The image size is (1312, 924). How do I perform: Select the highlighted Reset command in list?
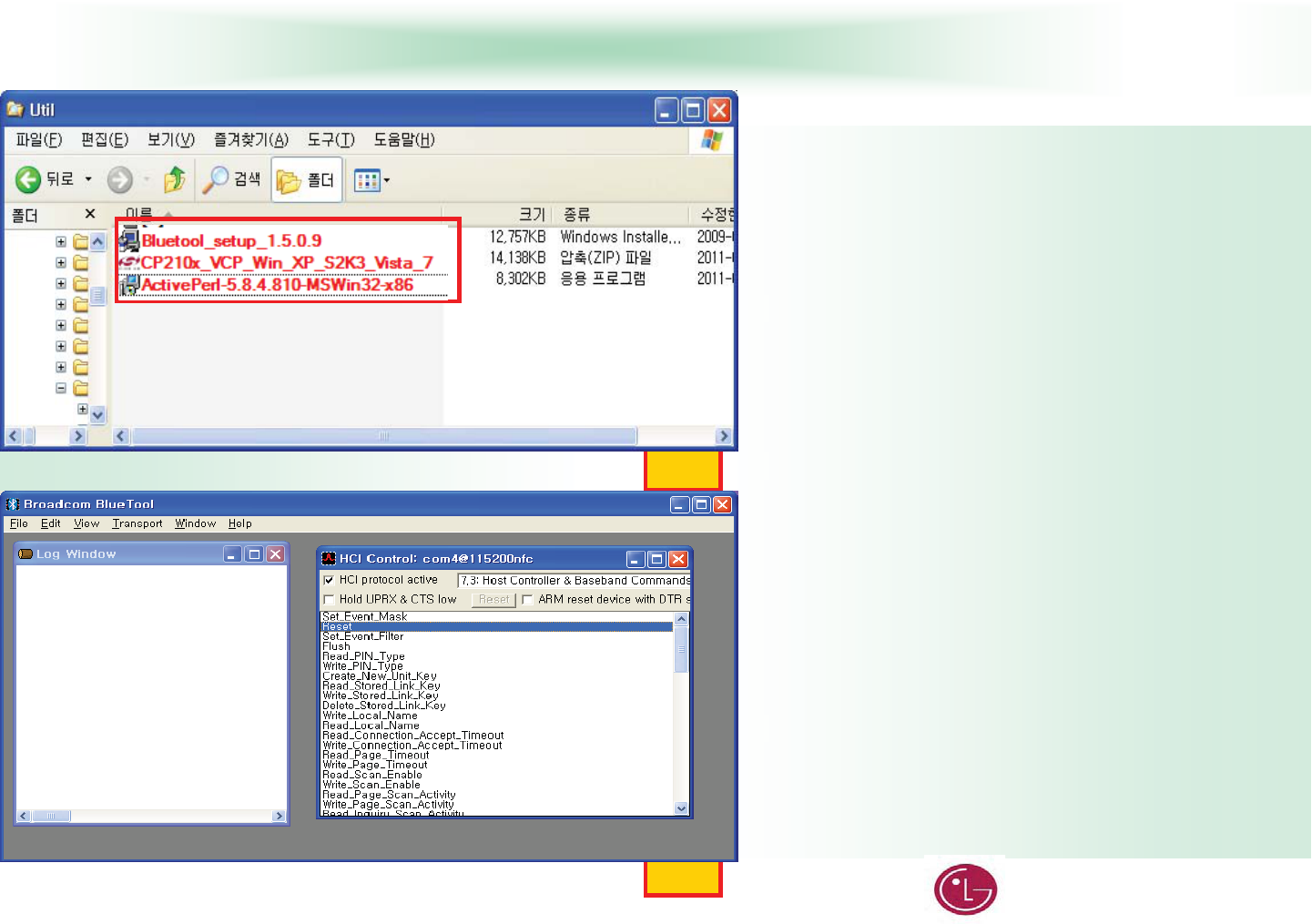point(496,626)
